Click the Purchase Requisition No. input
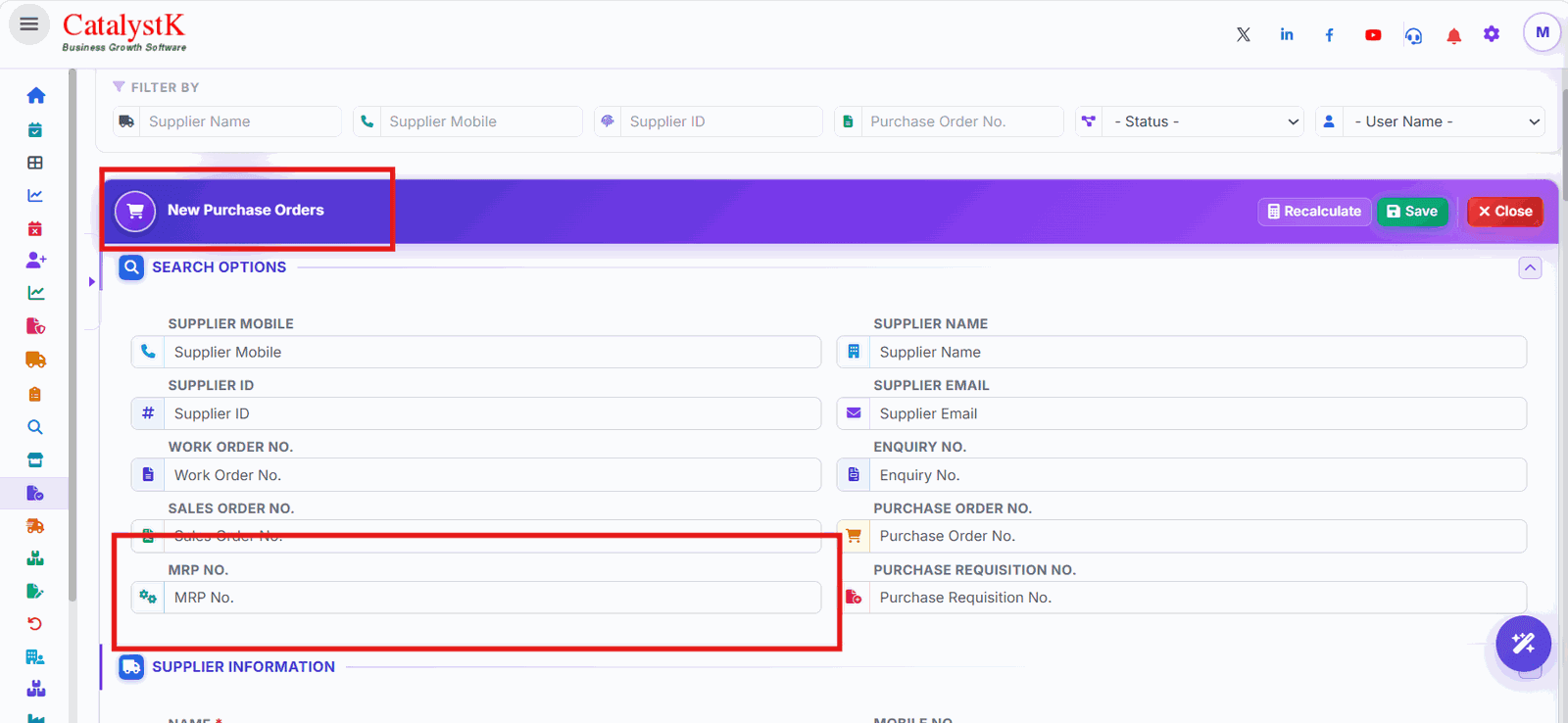The image size is (1568, 723). 1181,598
